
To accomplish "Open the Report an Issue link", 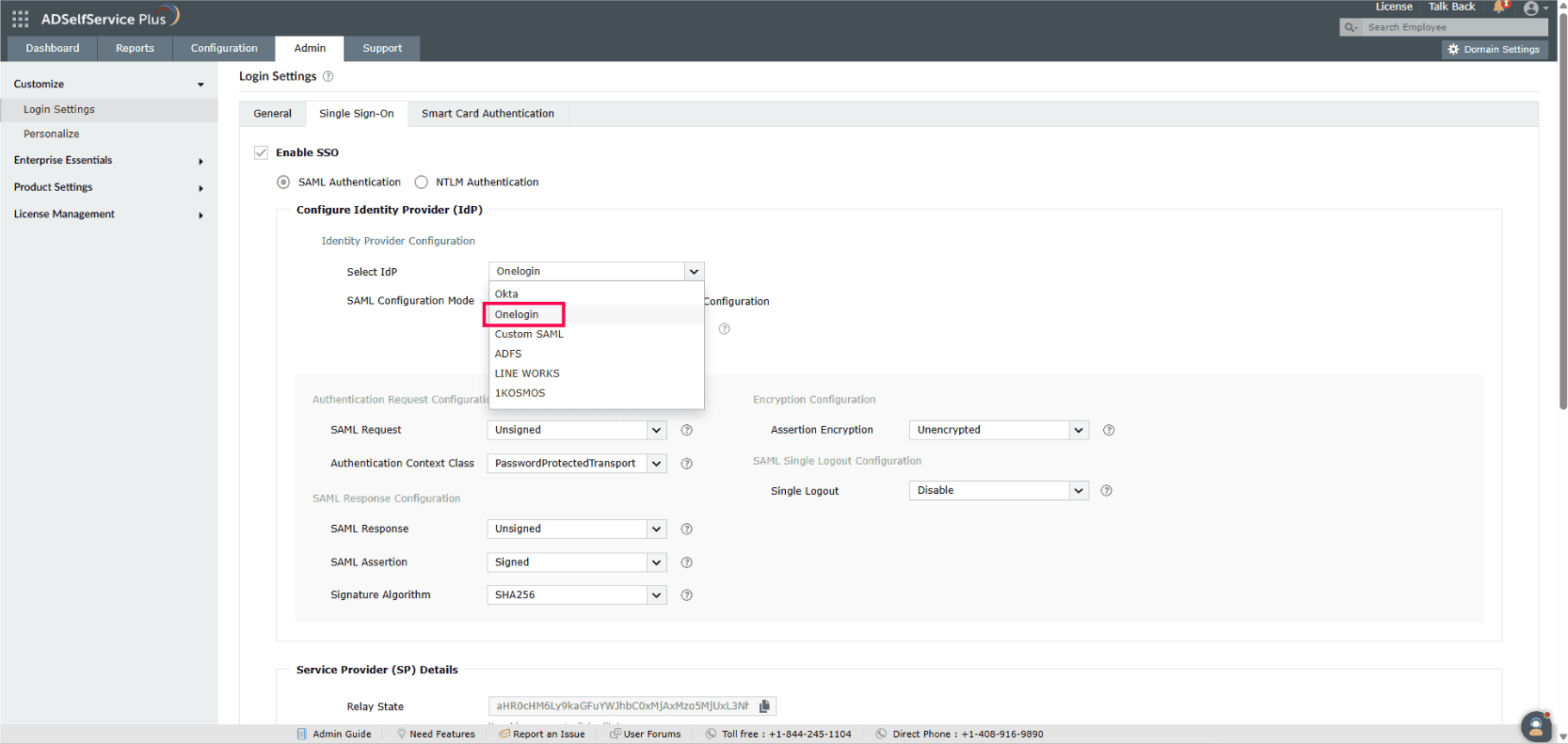I will (x=542, y=735).
